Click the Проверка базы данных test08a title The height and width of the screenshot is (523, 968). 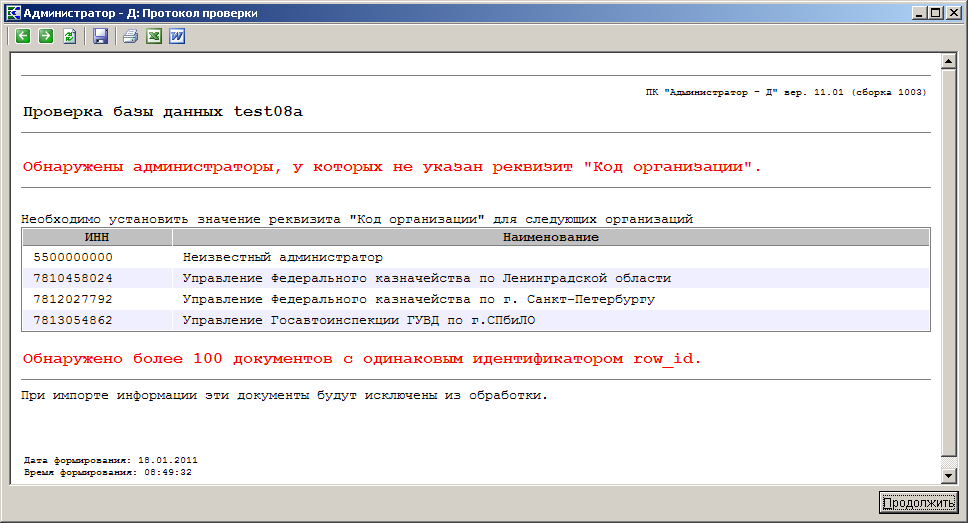tap(163, 112)
